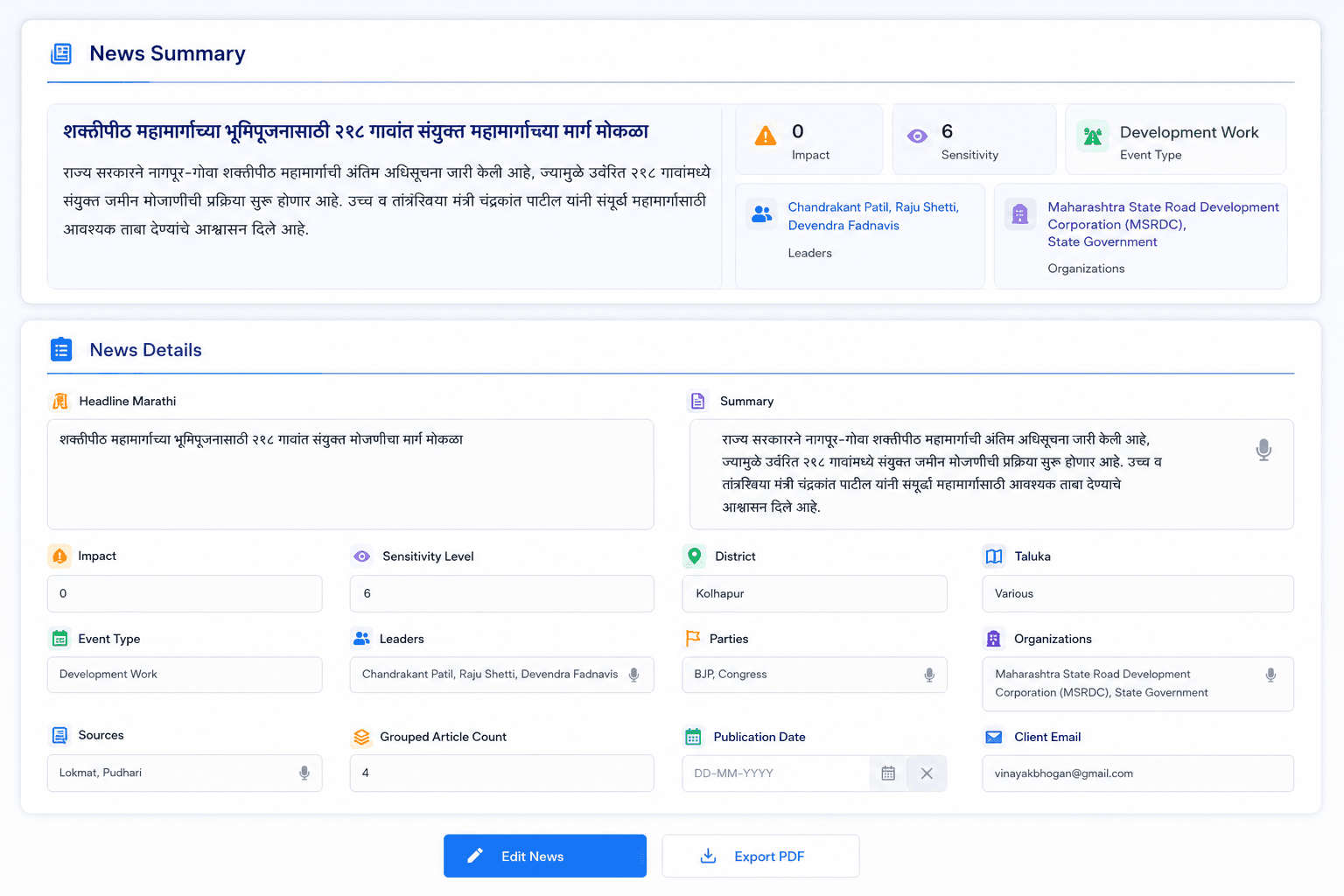1344x896 pixels.
Task: Click Edit News button
Action: pos(545,856)
